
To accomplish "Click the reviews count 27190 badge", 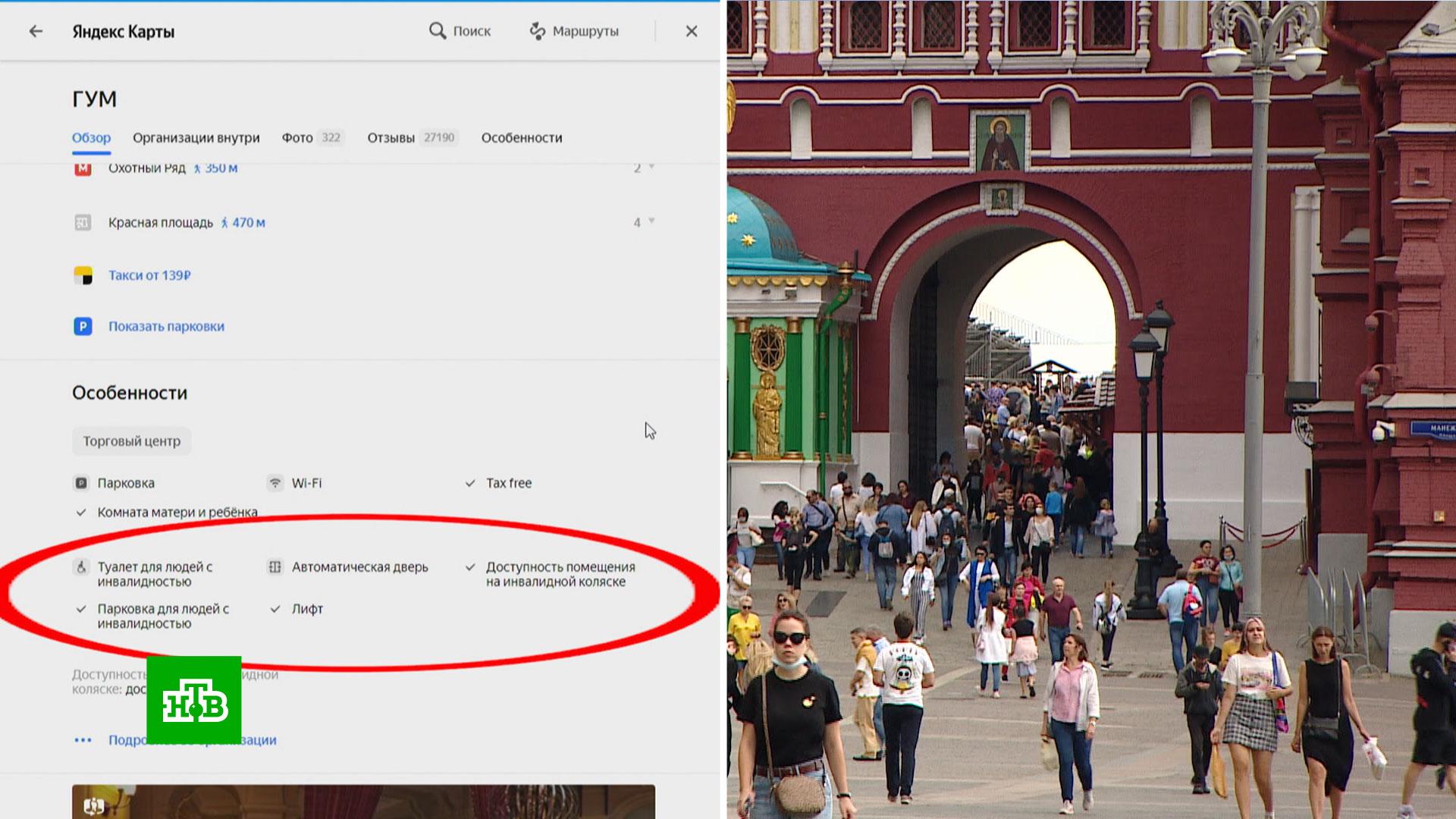I will (x=439, y=138).
